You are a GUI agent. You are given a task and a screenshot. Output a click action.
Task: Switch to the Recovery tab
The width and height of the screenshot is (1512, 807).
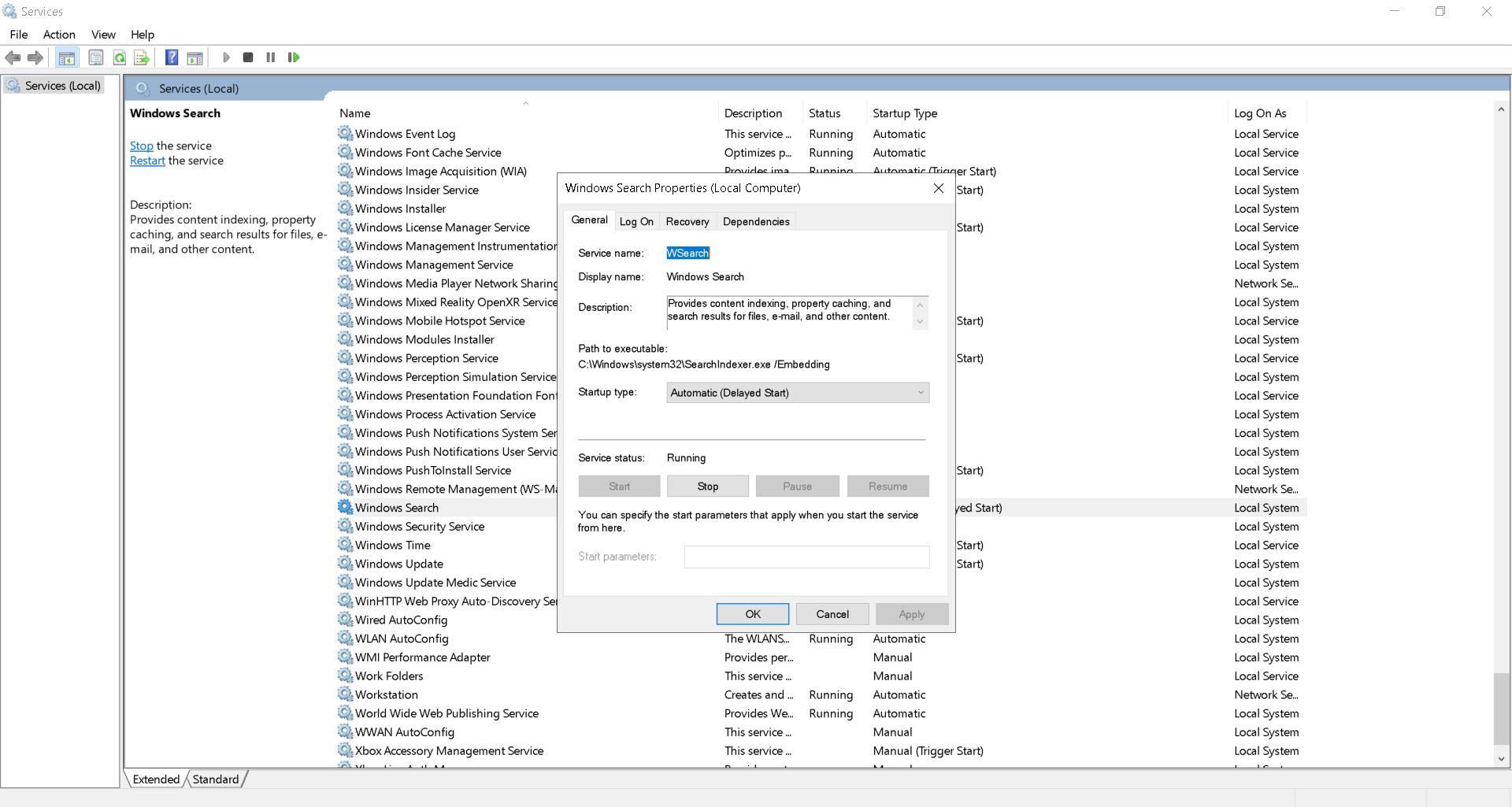(687, 221)
